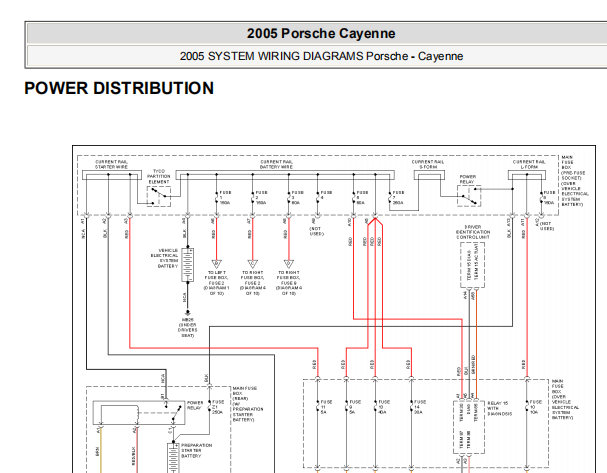
Task: Click the top power relay switch symbol
Action: [469, 195]
